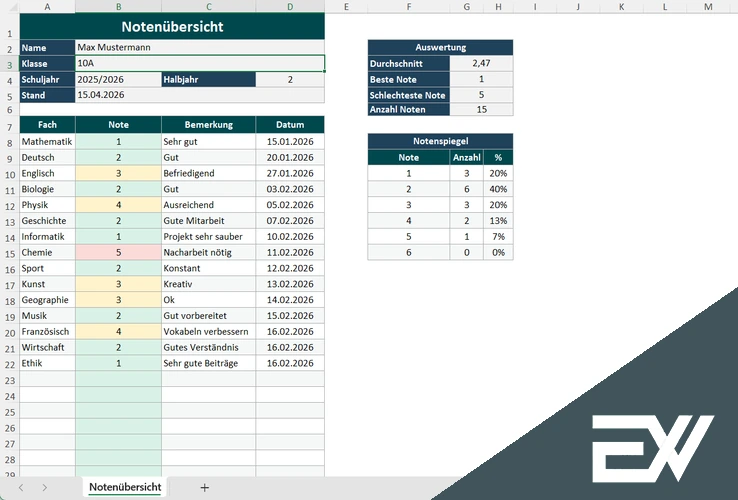The width and height of the screenshot is (738, 500).
Task: Click the Durchschnitt value 2,47
Action: [481, 63]
